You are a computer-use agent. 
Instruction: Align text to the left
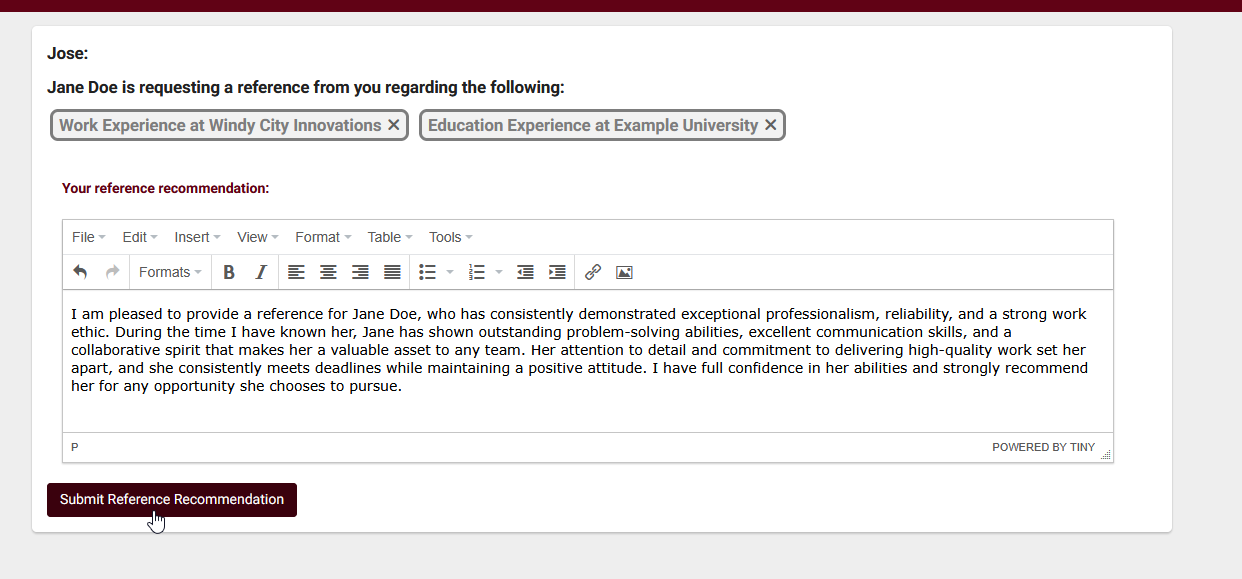pos(296,272)
